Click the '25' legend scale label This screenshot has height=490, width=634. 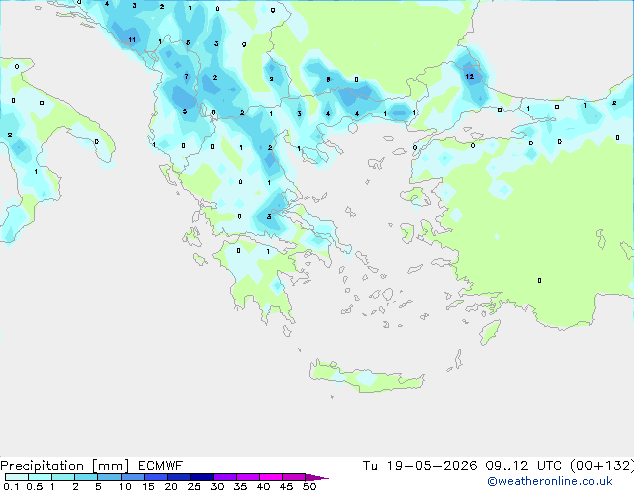tap(194, 486)
